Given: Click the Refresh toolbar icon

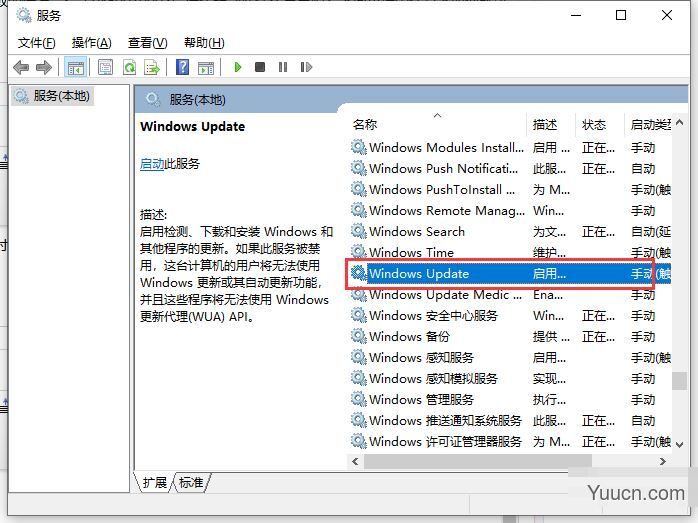Looking at the screenshot, I should coord(130,67).
